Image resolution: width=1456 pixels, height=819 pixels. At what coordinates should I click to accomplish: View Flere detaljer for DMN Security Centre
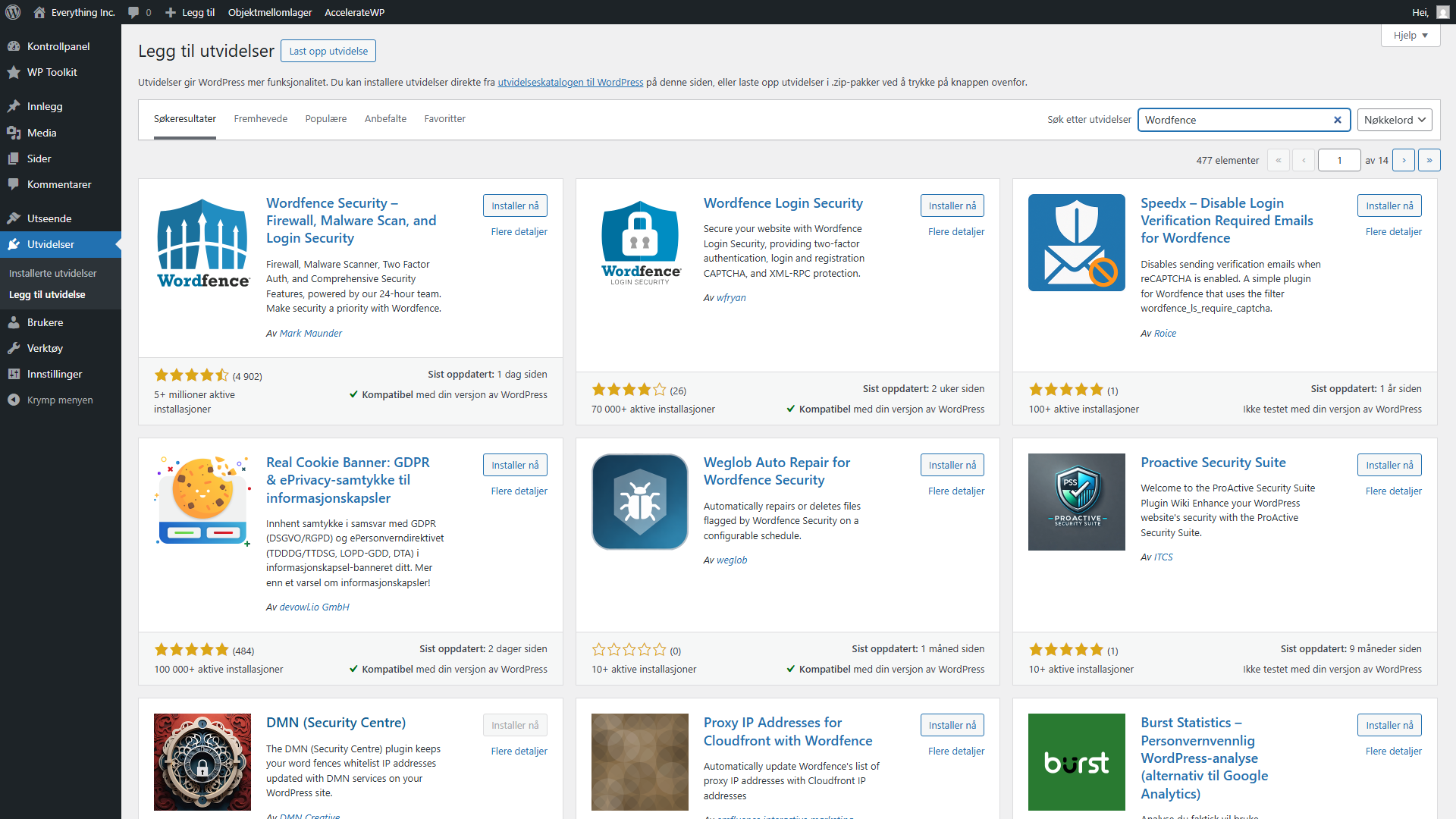pos(519,751)
